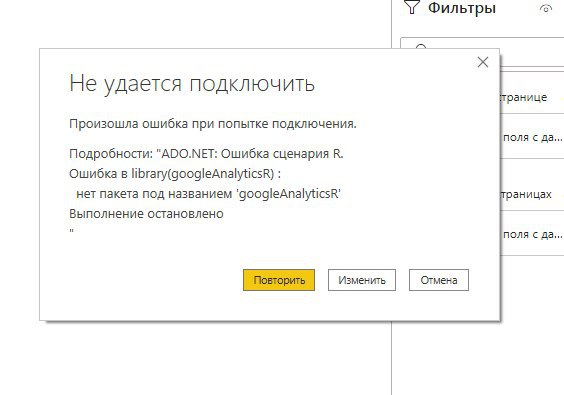The height and width of the screenshot is (395, 564).
Task: Select the 'Произошла ошибка при попытке подключения.' text
Action: point(213,124)
